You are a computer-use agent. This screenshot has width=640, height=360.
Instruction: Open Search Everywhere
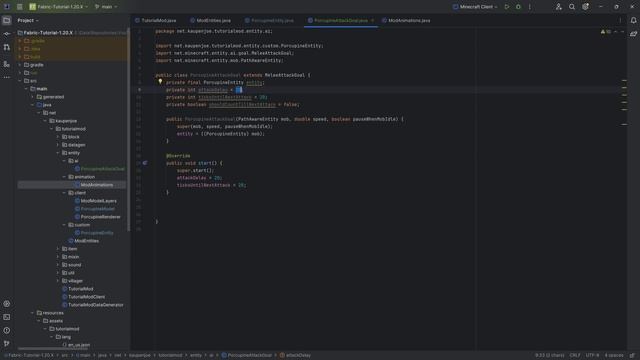572,7
